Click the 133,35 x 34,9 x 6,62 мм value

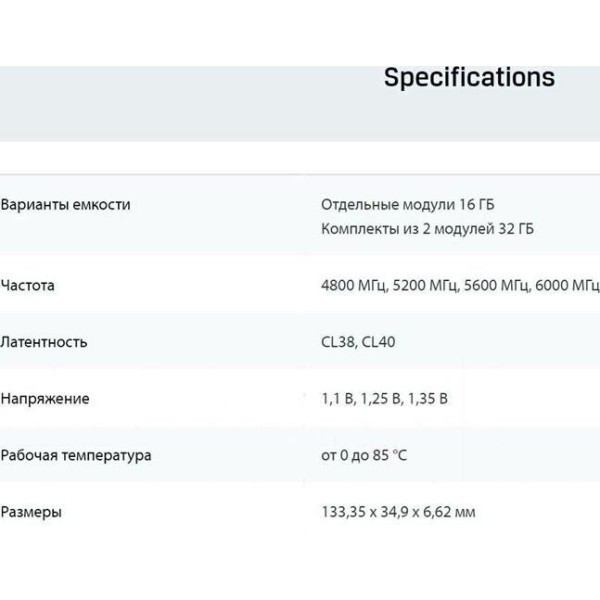(398, 512)
